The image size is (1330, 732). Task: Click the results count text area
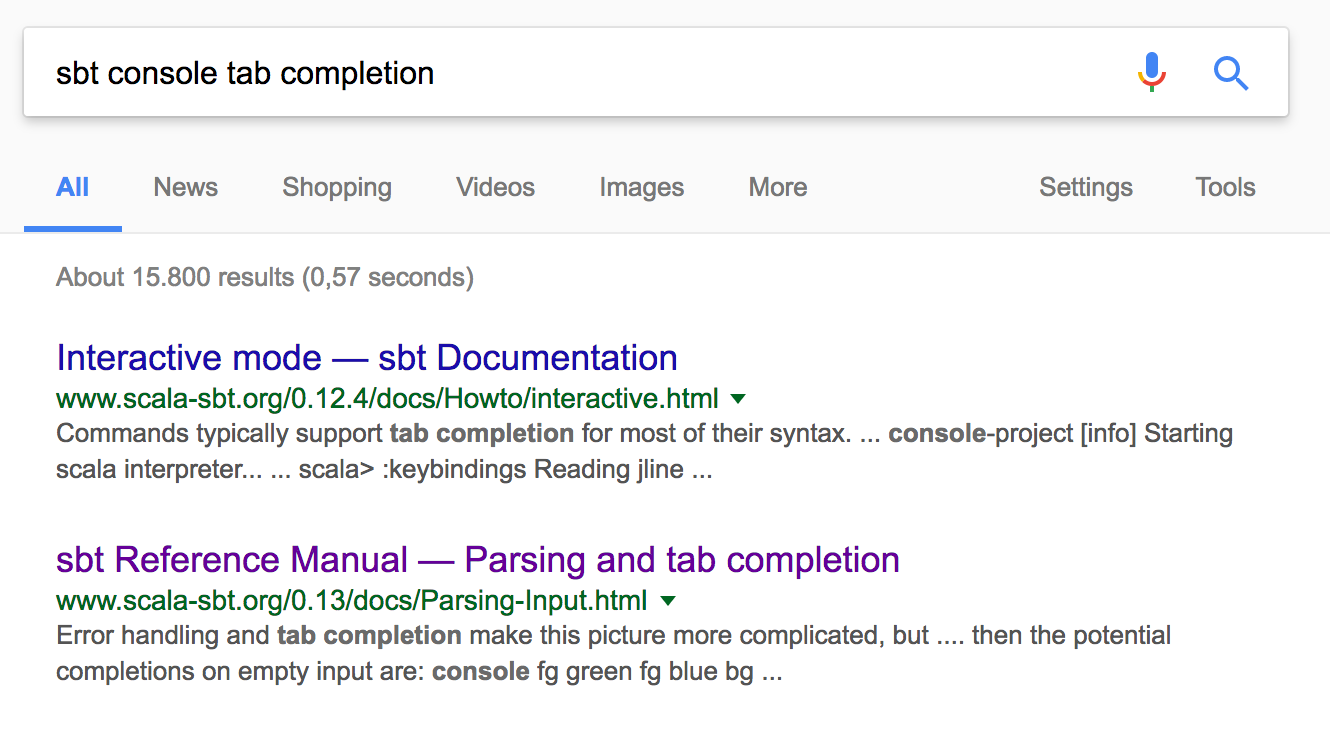264,277
